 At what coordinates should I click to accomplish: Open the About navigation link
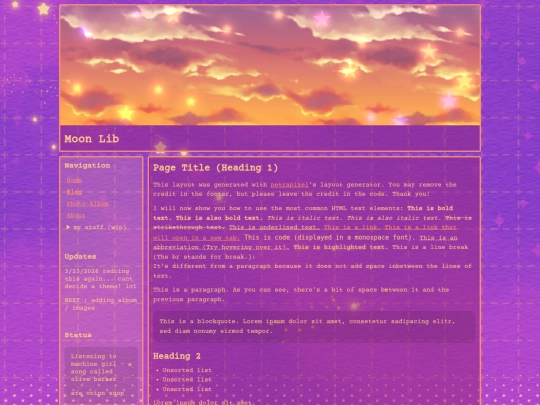76,216
